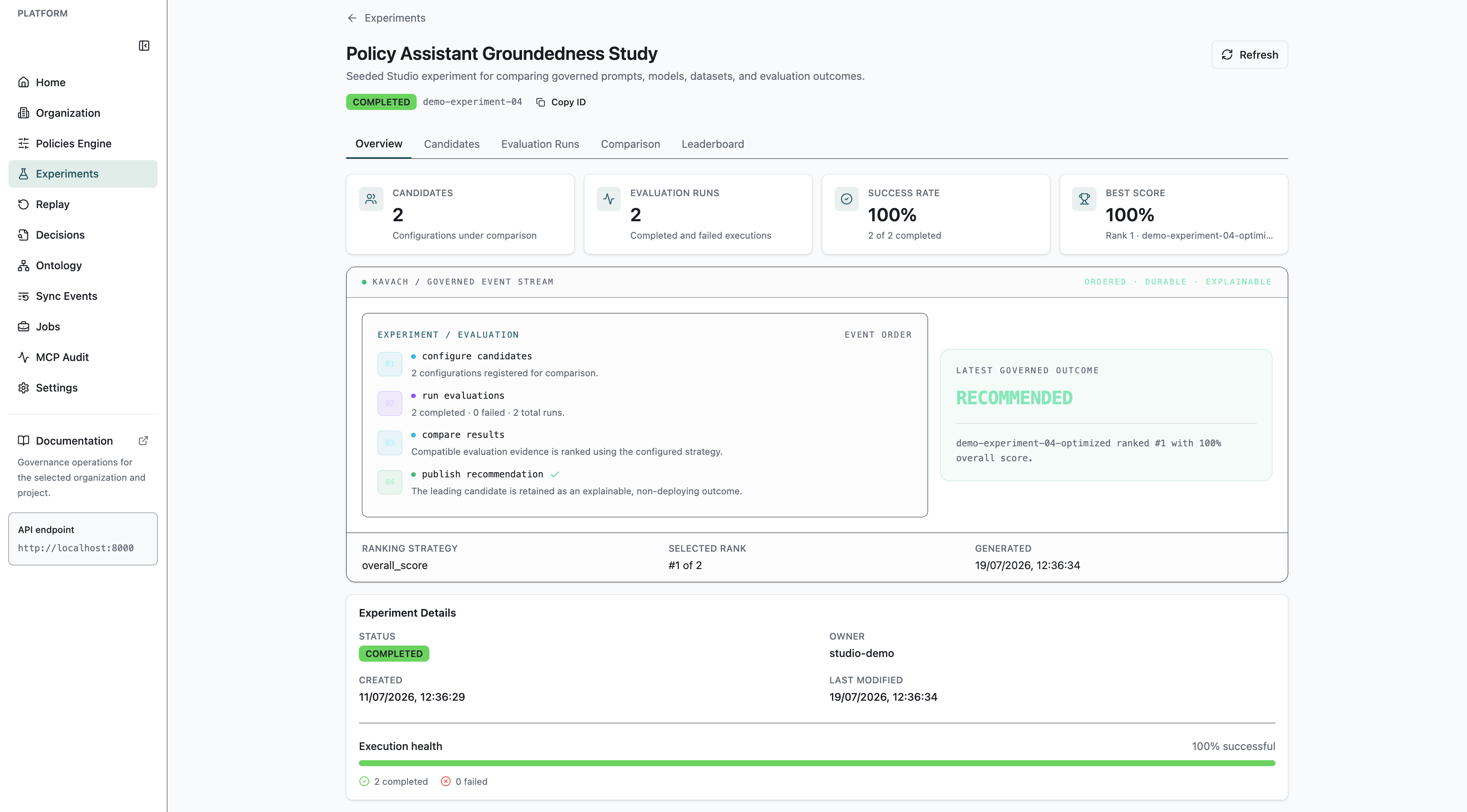Click the Organization building icon
Viewport: 1467px width, 812px height.
(x=23, y=113)
